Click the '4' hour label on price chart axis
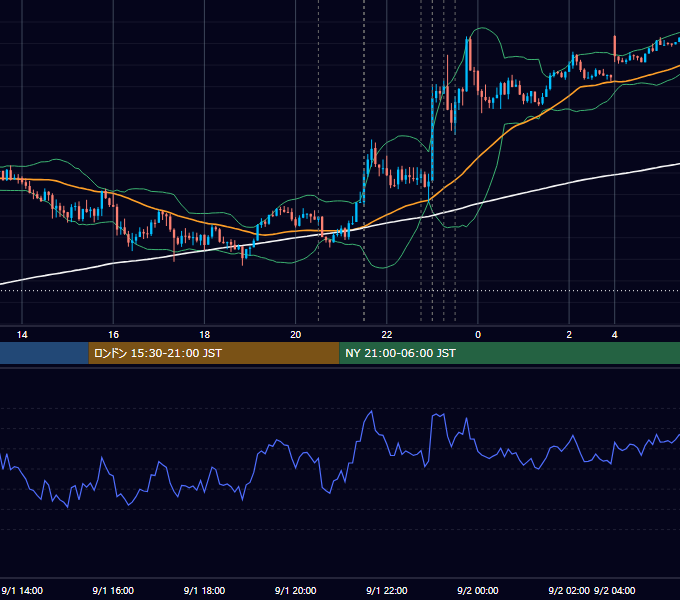This screenshot has width=680, height=600. click(615, 335)
